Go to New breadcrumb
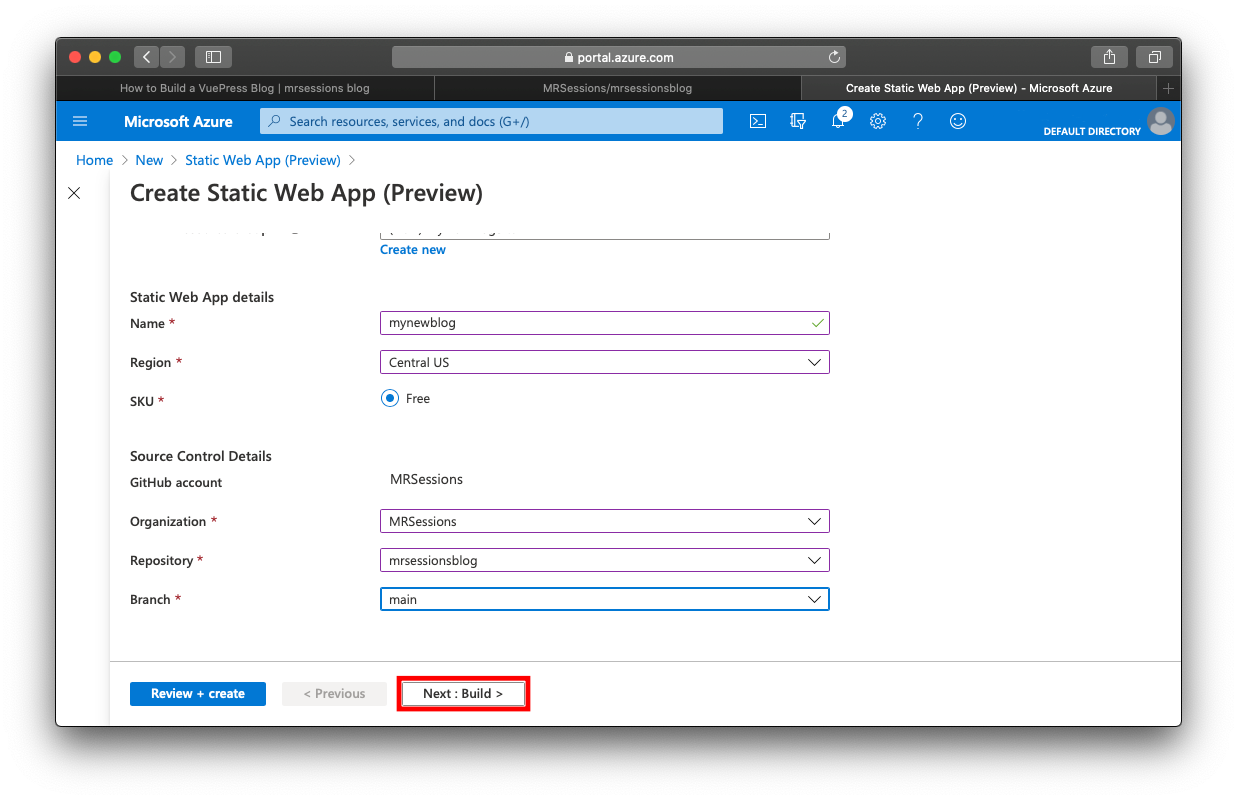Screen dimensions: 1237x800 pos(149,160)
